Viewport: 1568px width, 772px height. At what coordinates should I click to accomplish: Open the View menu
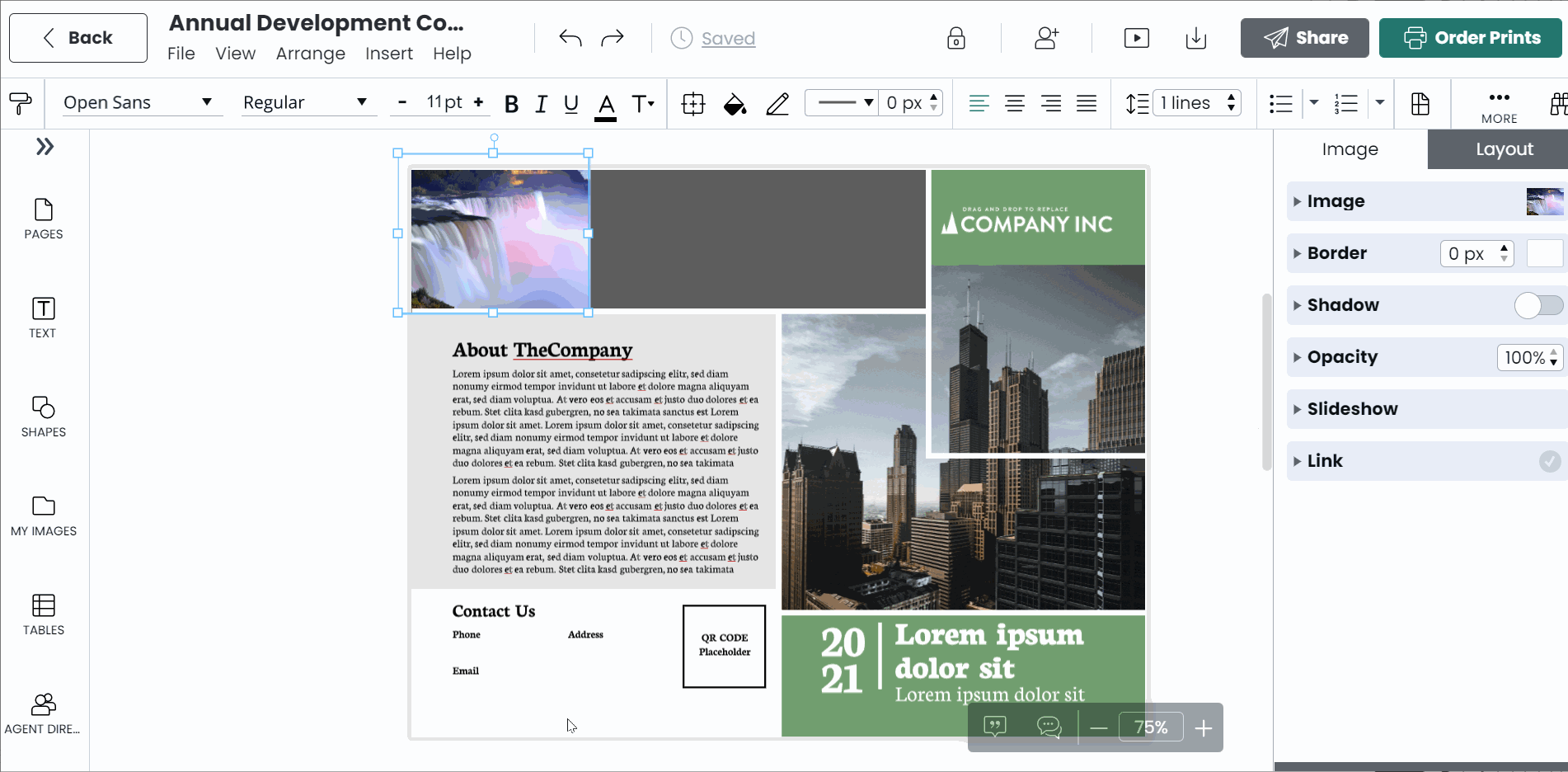[236, 54]
